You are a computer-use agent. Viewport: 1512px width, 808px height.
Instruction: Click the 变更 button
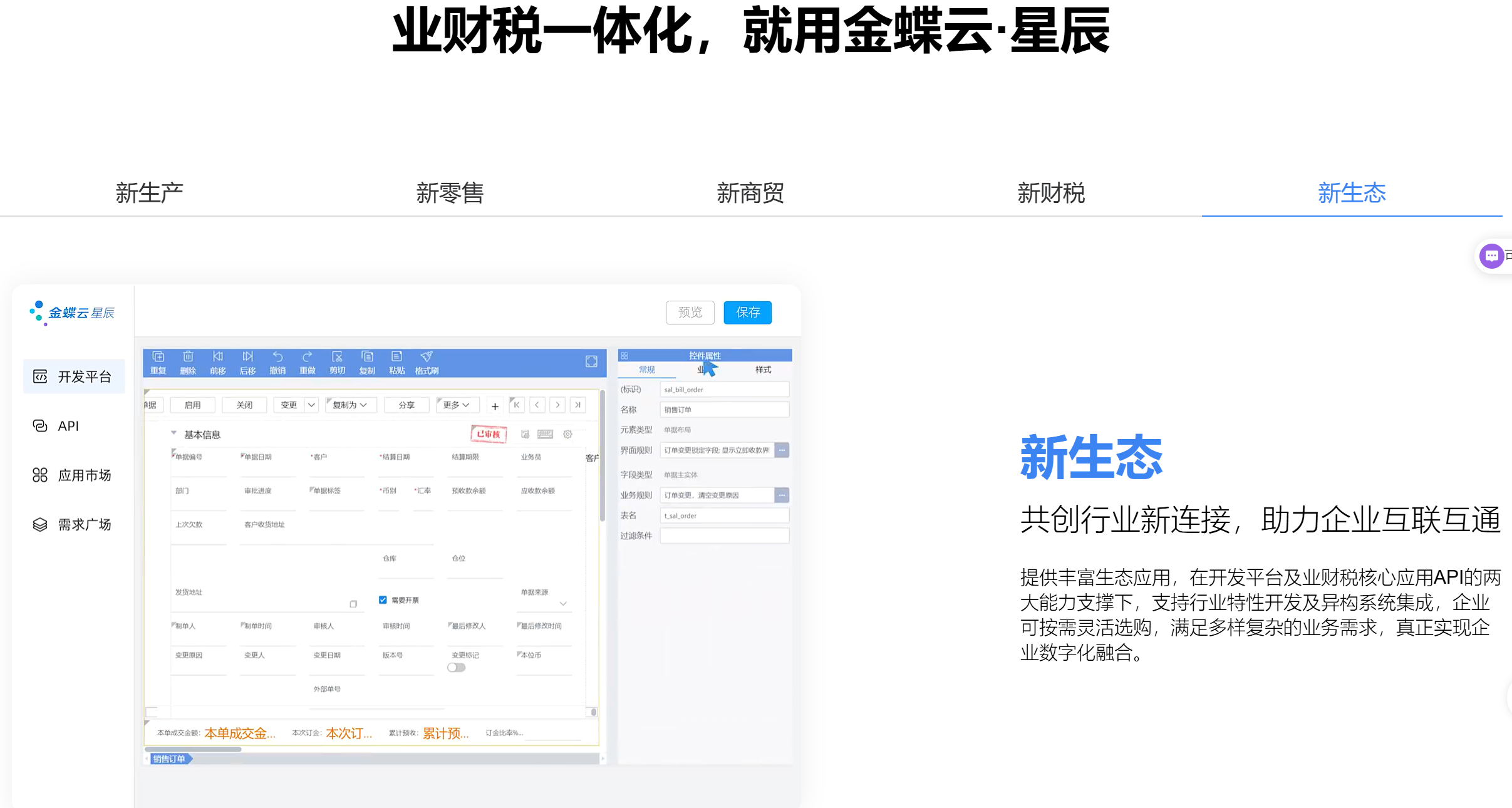(x=289, y=405)
